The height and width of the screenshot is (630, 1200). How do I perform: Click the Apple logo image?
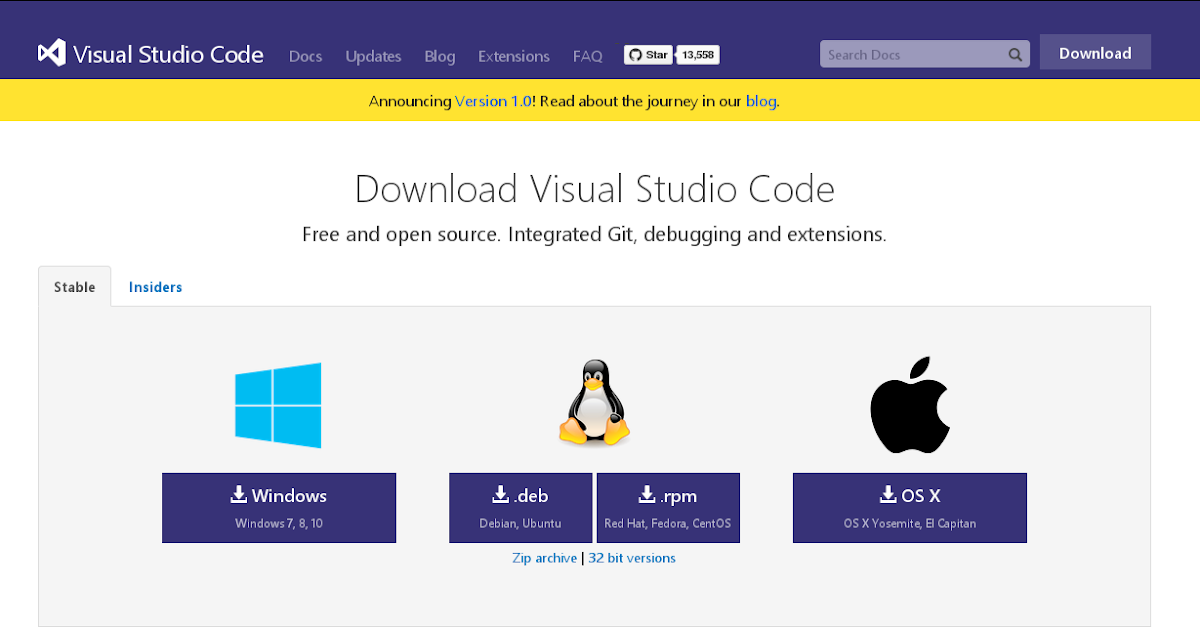coord(909,404)
